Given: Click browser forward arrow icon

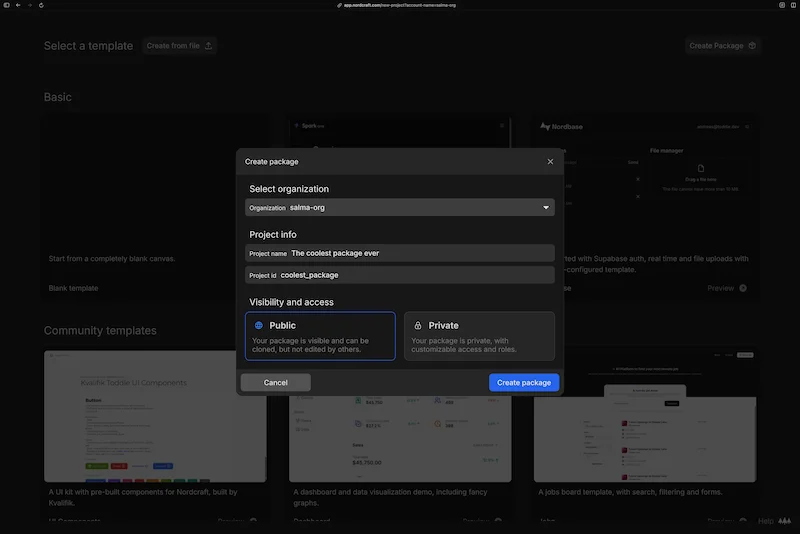Looking at the screenshot, I should point(30,5).
